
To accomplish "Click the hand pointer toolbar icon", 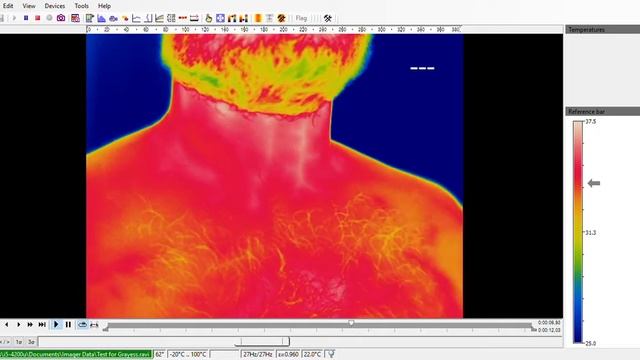I will [209, 18].
